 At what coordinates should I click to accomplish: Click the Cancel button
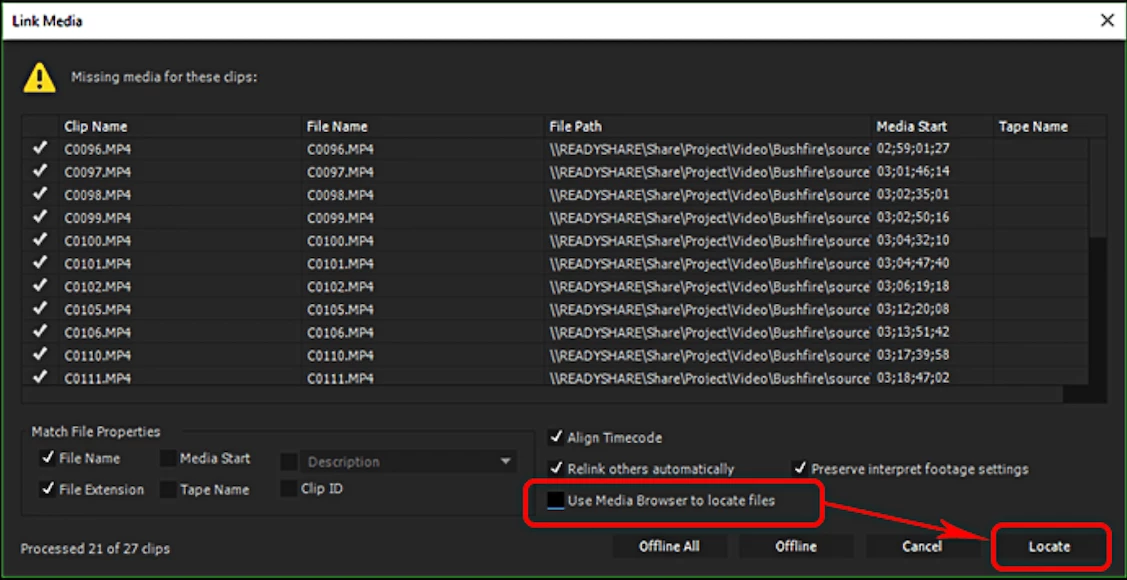pyautogui.click(x=922, y=547)
